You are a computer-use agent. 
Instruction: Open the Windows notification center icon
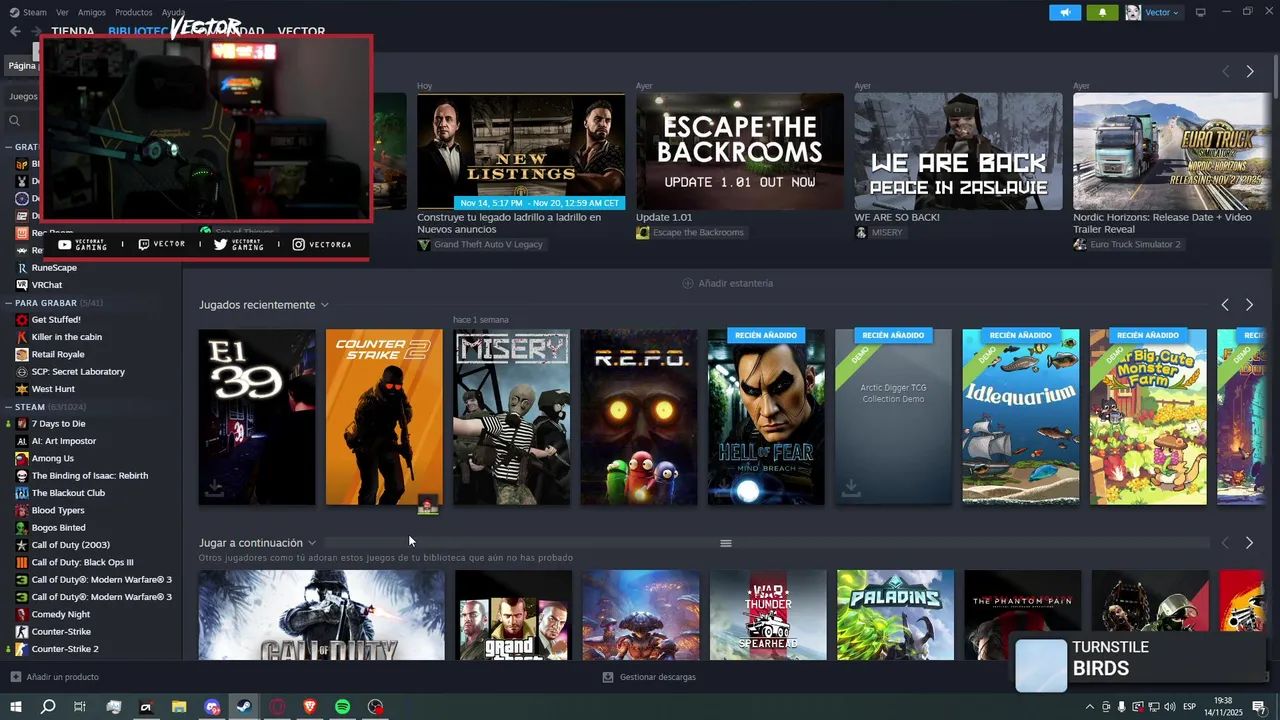1259,707
